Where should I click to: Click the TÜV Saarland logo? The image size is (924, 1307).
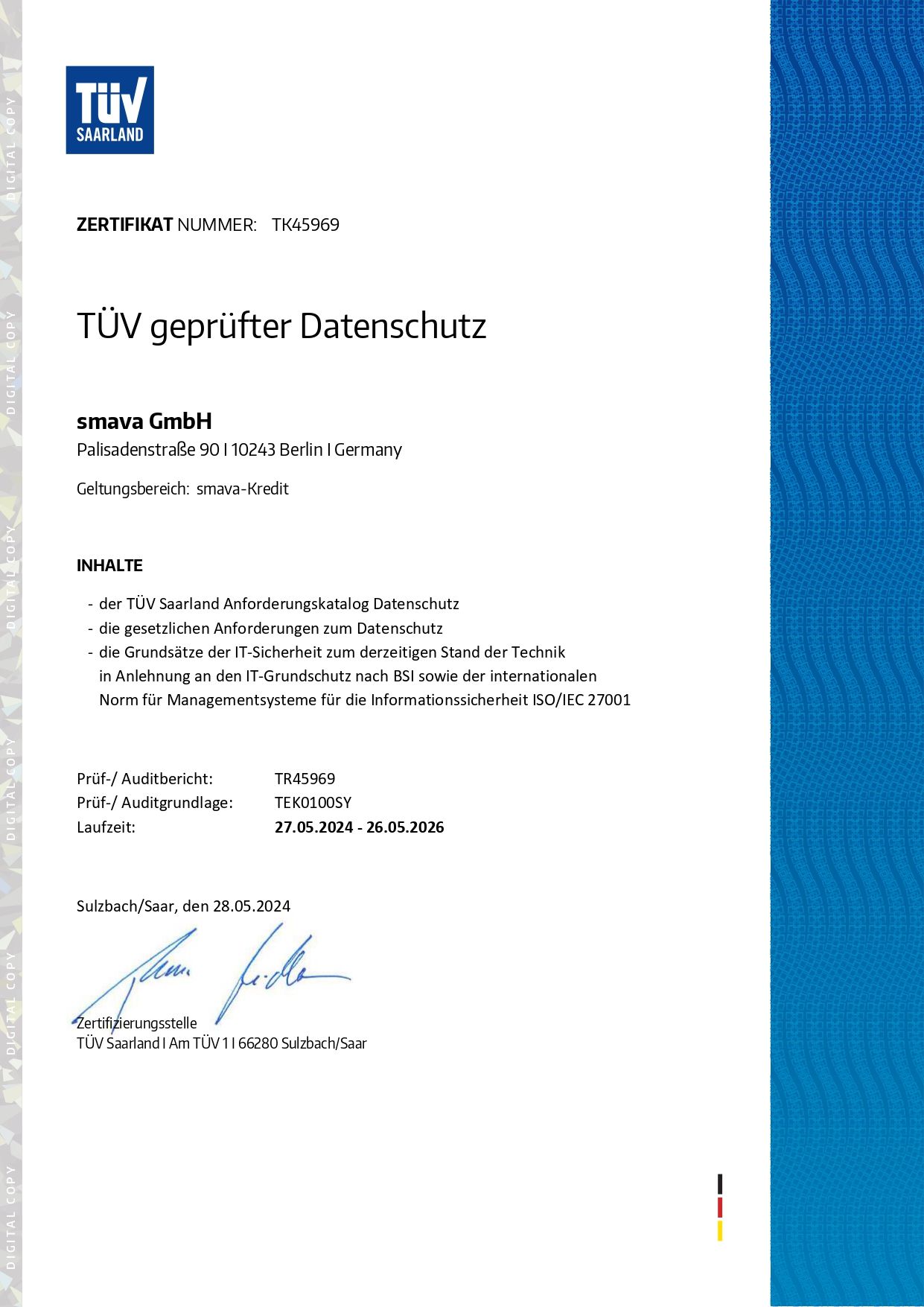click(x=109, y=110)
